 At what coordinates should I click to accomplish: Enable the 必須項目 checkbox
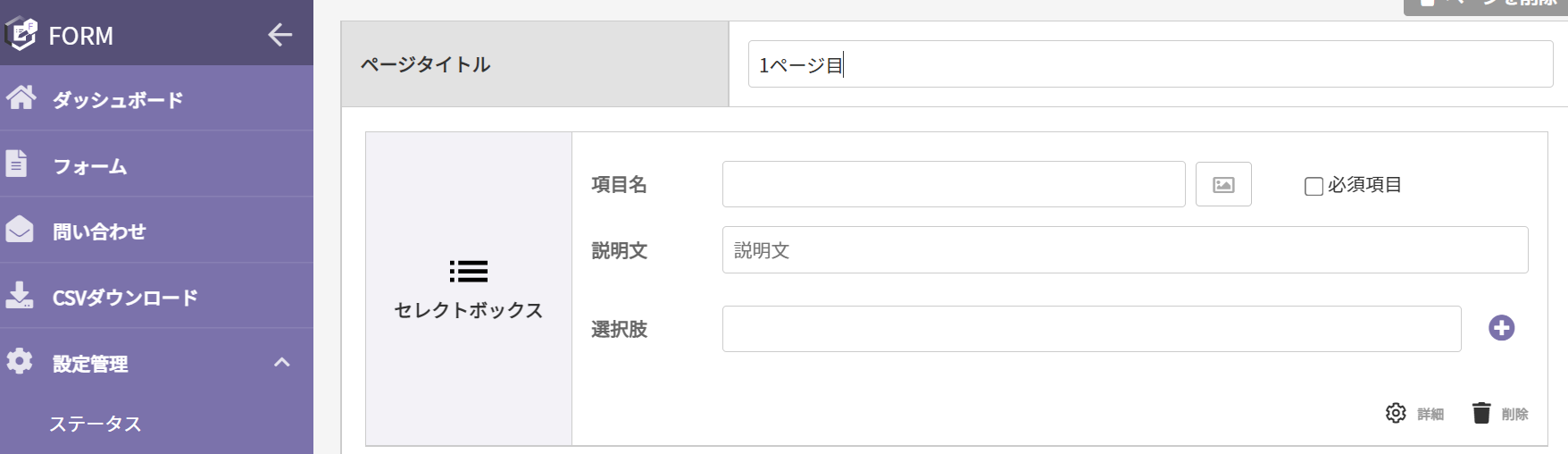tap(1314, 186)
